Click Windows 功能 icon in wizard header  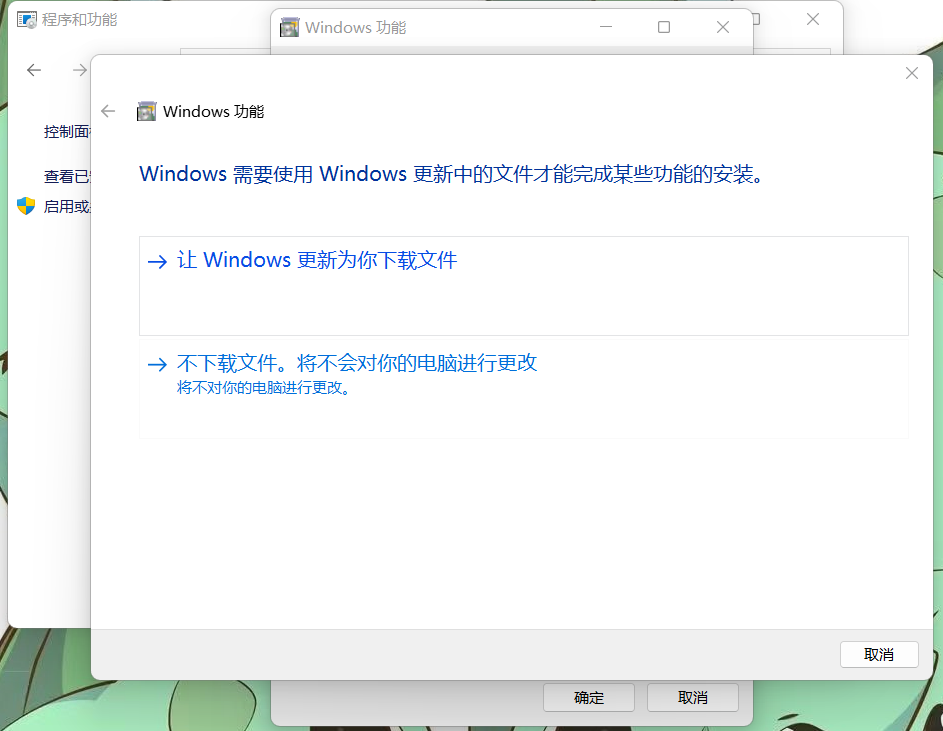pyautogui.click(x=146, y=111)
